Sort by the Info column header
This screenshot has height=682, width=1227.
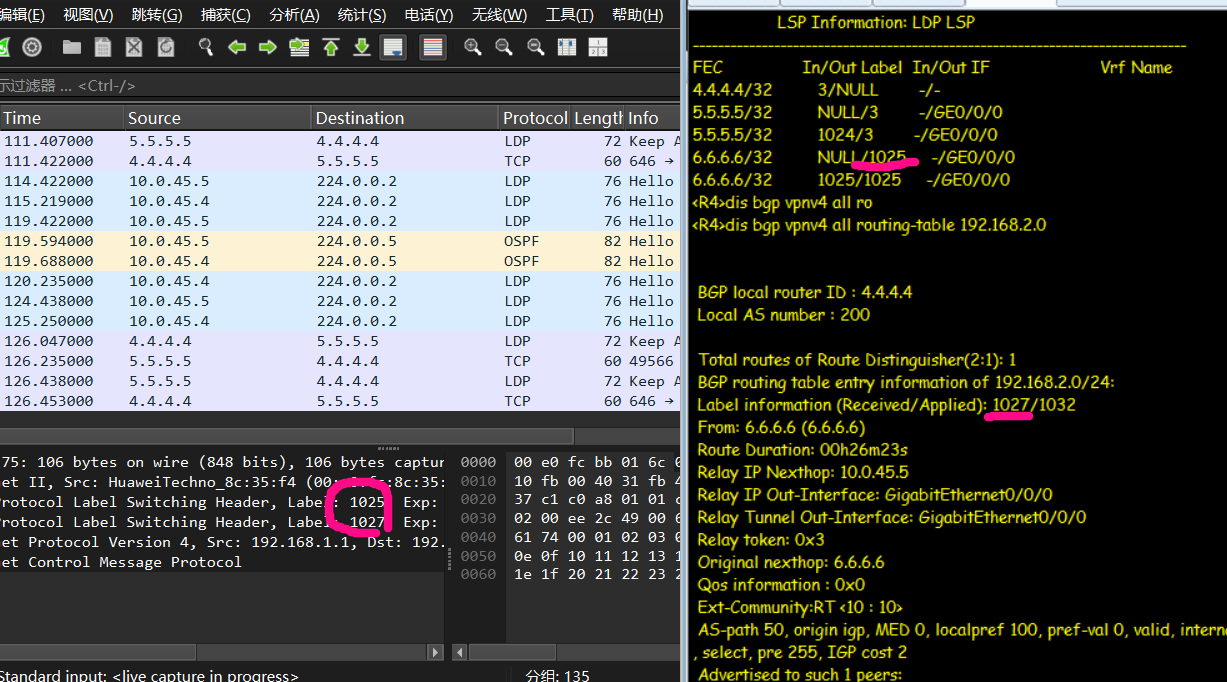(x=652, y=118)
